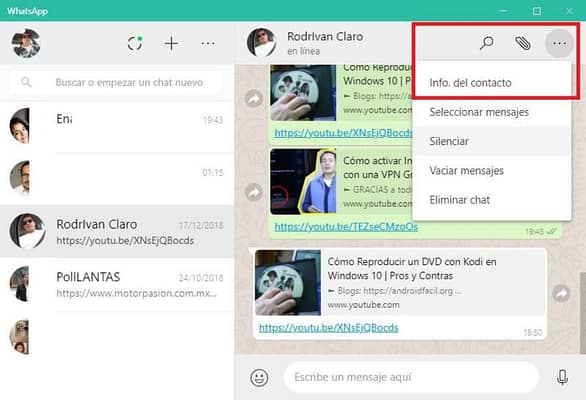Viewport: 586px width, 400px height.
Task: Click the conversation vertical scrollbar
Action: pyautogui.click(x=583, y=313)
